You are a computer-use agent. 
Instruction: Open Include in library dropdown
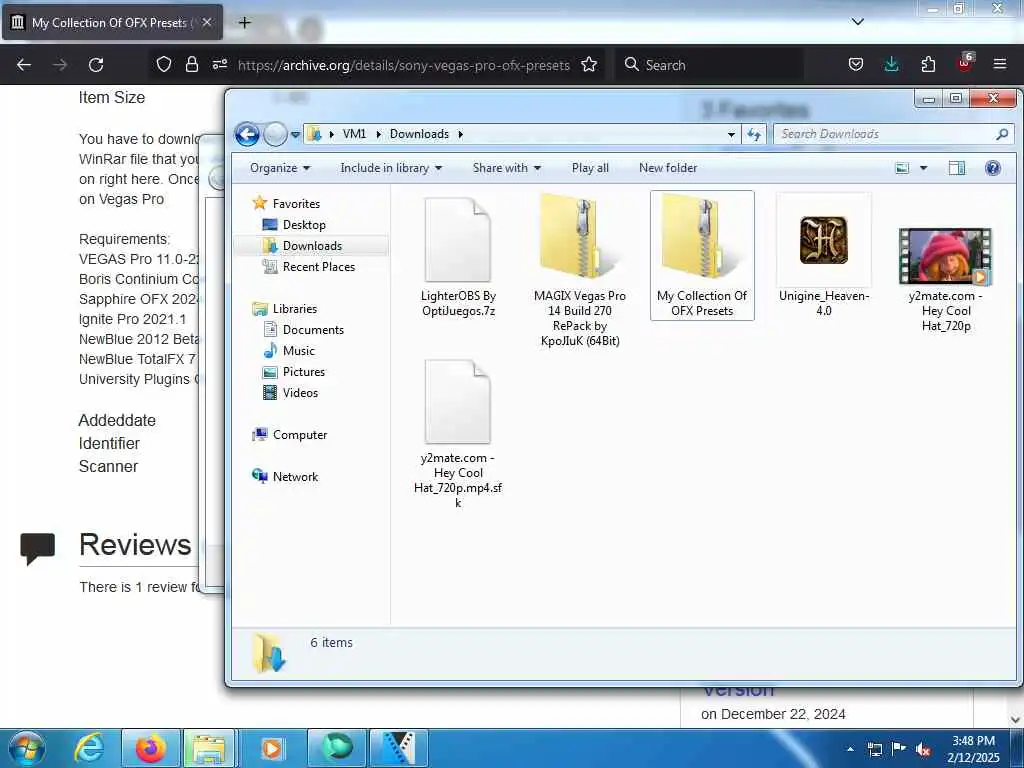(391, 168)
